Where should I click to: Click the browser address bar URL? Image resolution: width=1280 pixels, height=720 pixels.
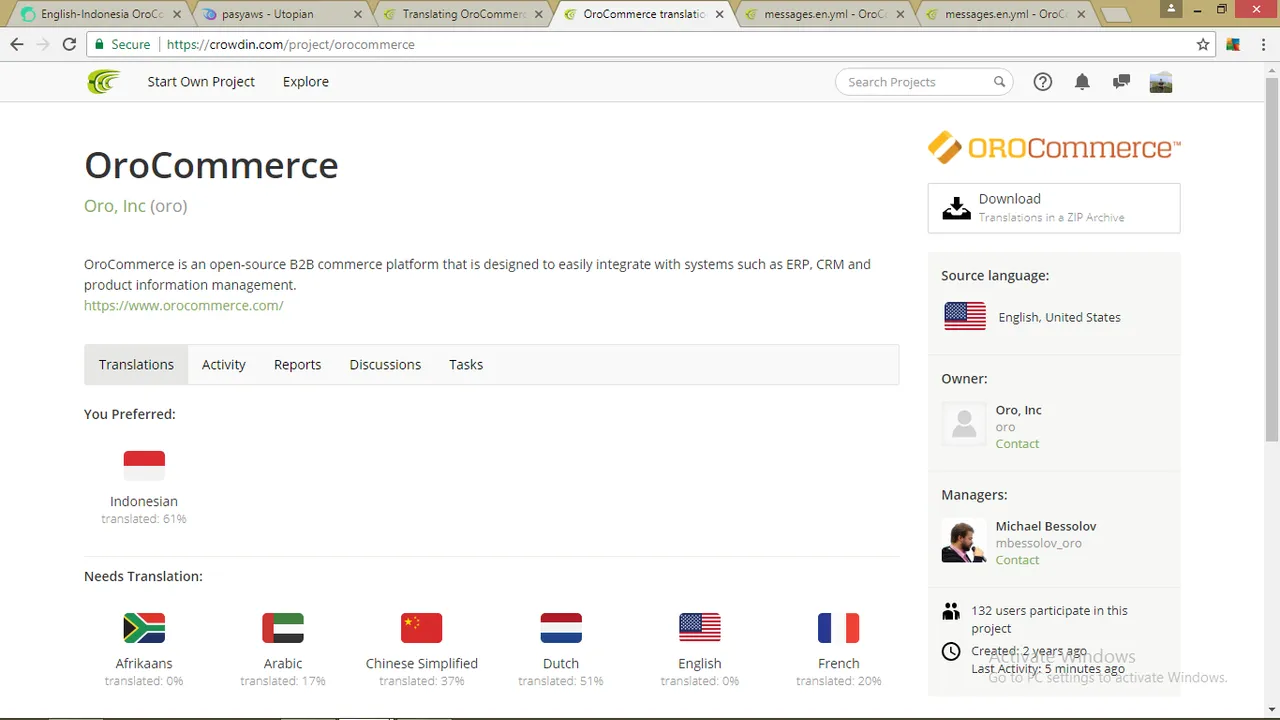[290, 44]
